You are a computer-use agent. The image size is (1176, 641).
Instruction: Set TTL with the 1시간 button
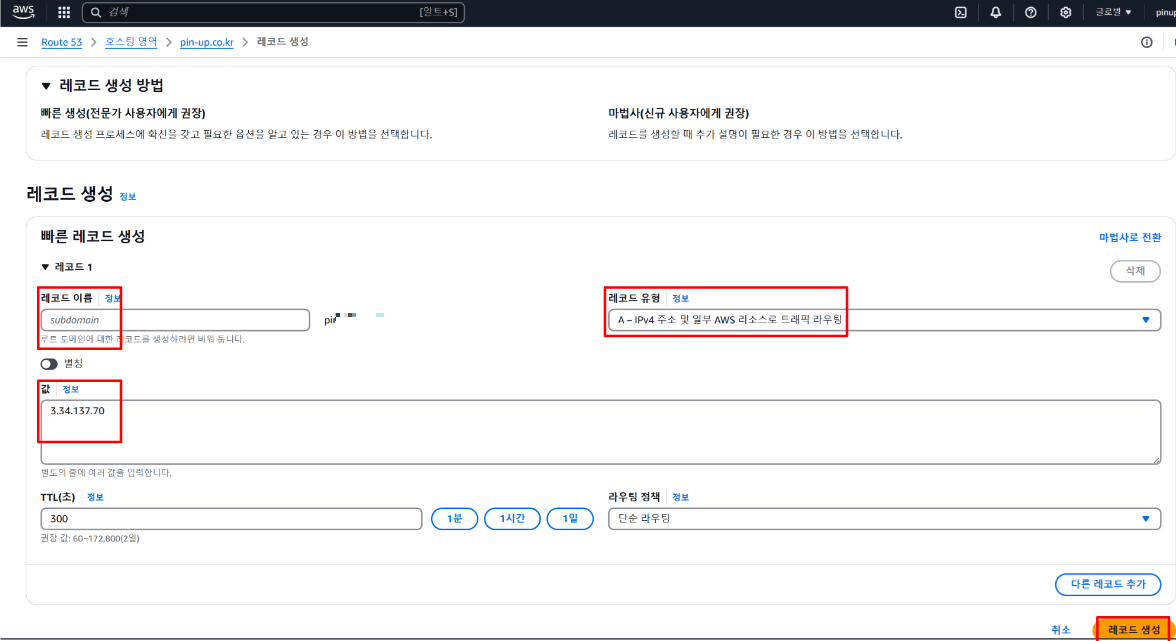point(512,519)
